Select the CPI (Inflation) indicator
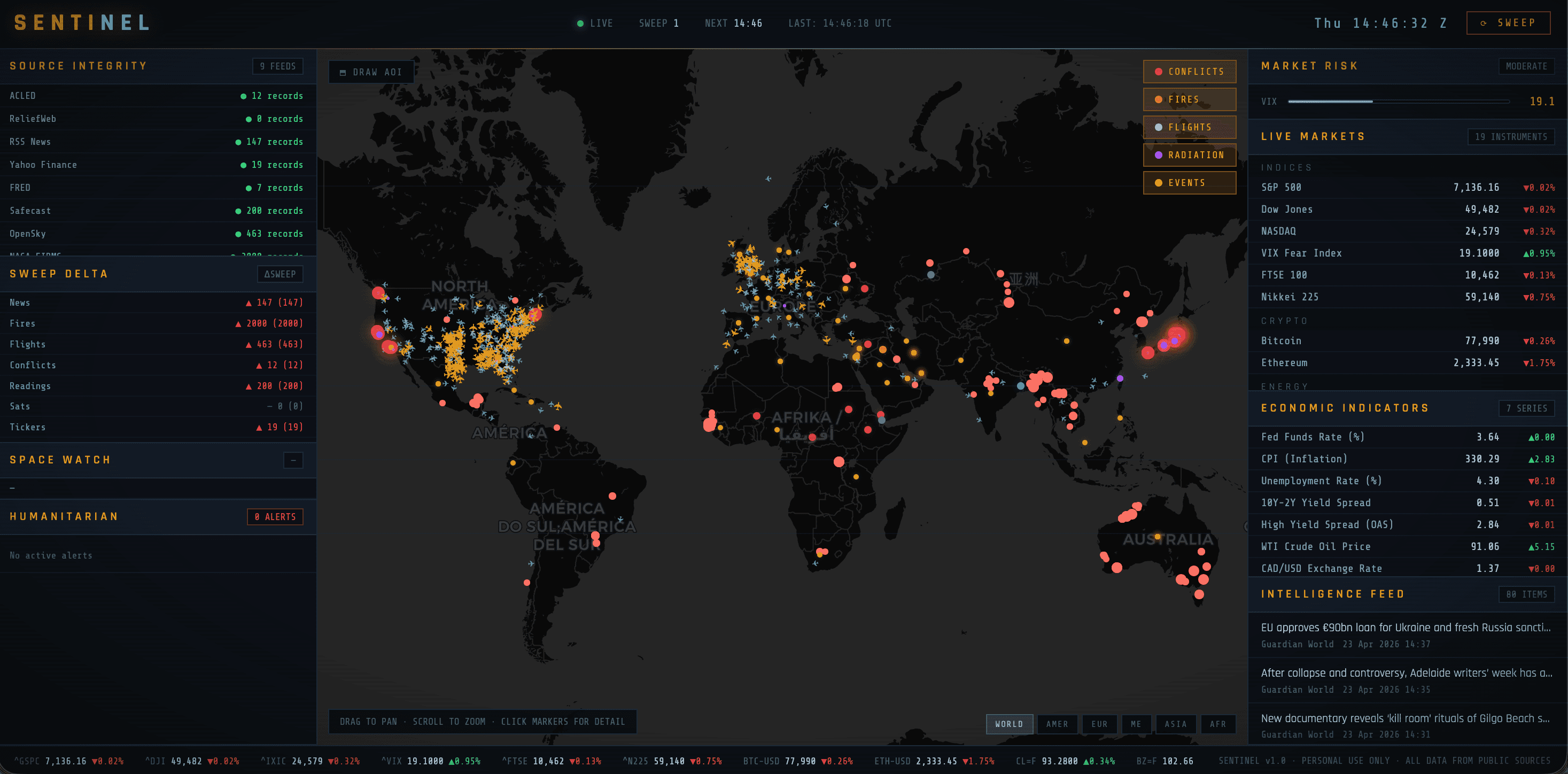Image resolution: width=1568 pixels, height=774 pixels. (x=1407, y=459)
